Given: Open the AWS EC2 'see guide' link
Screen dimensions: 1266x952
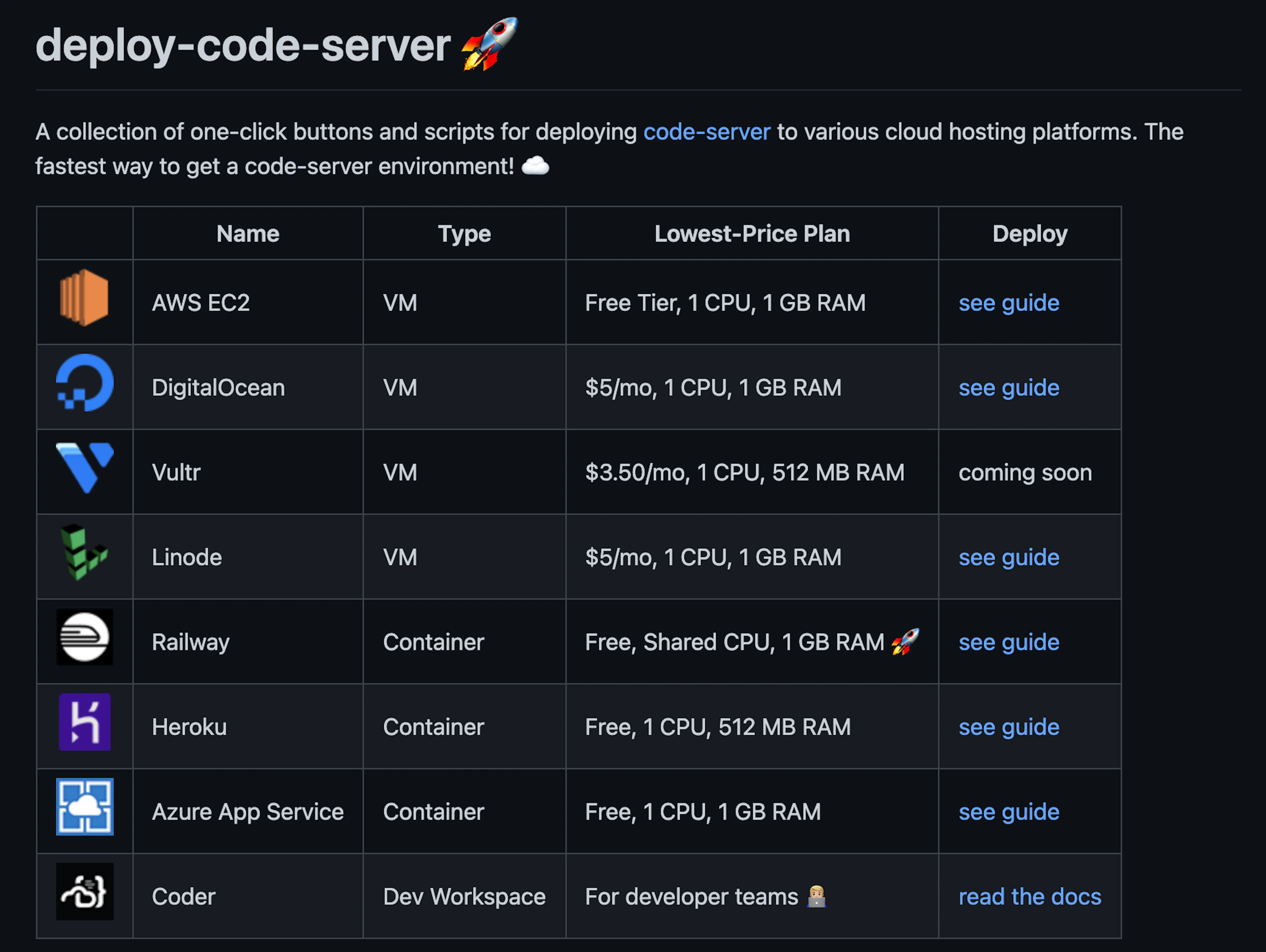Looking at the screenshot, I should click(1009, 303).
